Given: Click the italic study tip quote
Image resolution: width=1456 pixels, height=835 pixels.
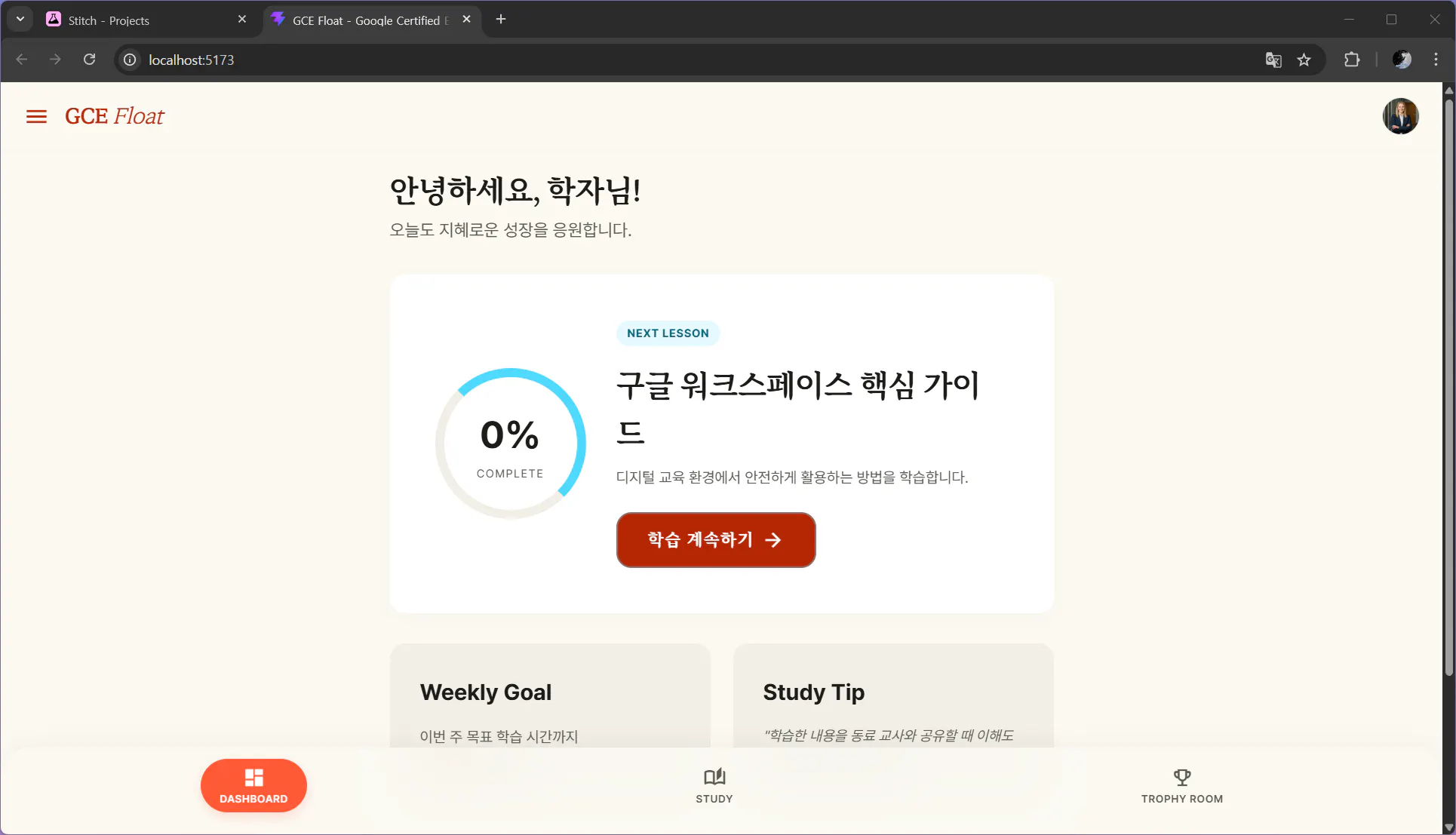Looking at the screenshot, I should 888,735.
